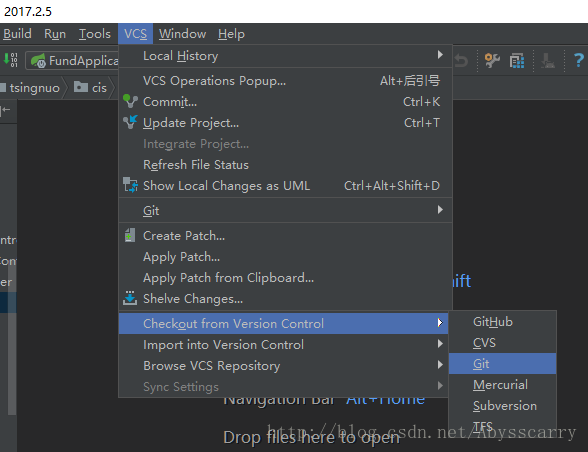Click the Update Project arrow icon
Screen dimensions: 588x452
click(x=130, y=122)
